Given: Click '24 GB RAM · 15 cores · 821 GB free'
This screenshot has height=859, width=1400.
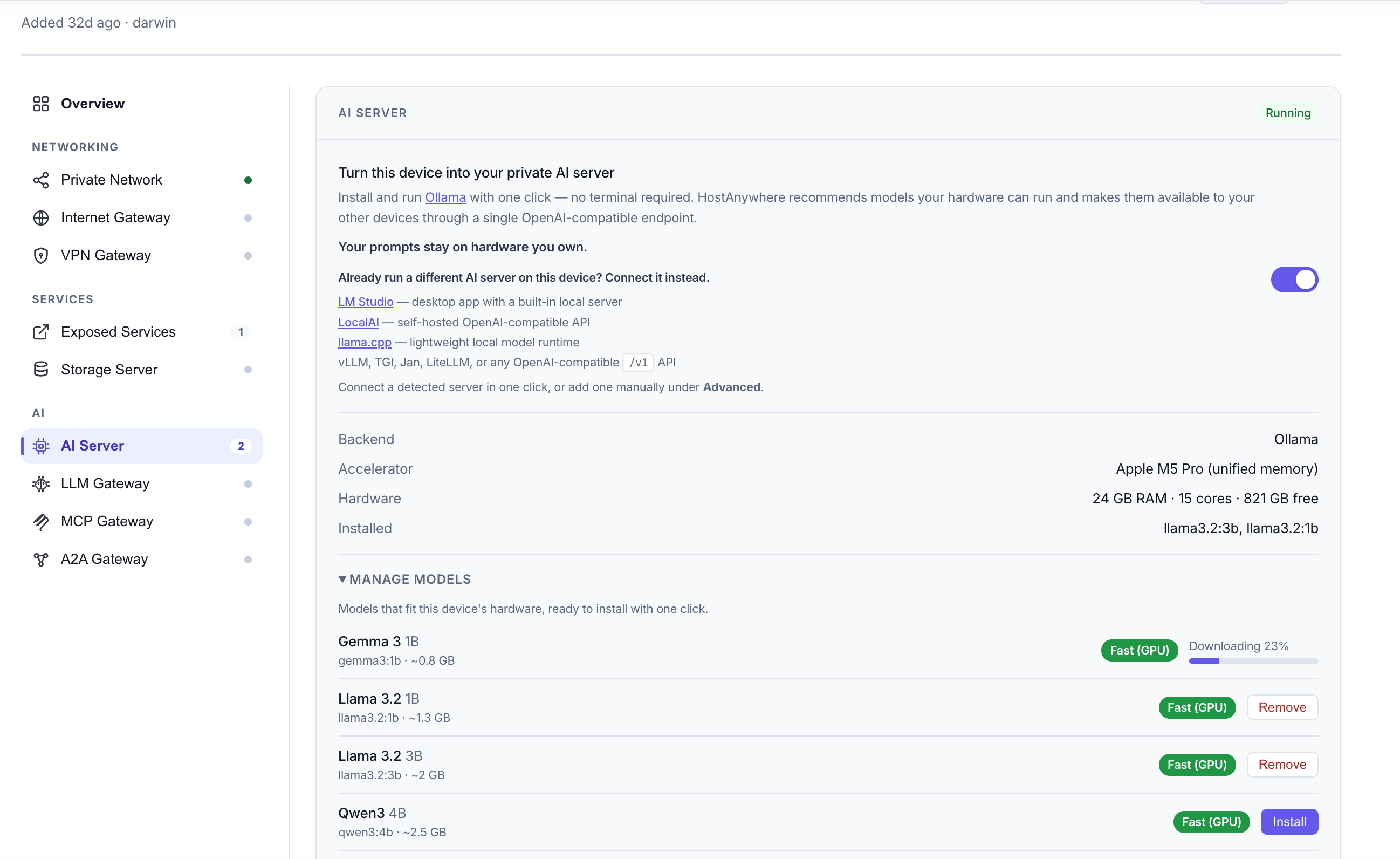Looking at the screenshot, I should (x=1205, y=499).
